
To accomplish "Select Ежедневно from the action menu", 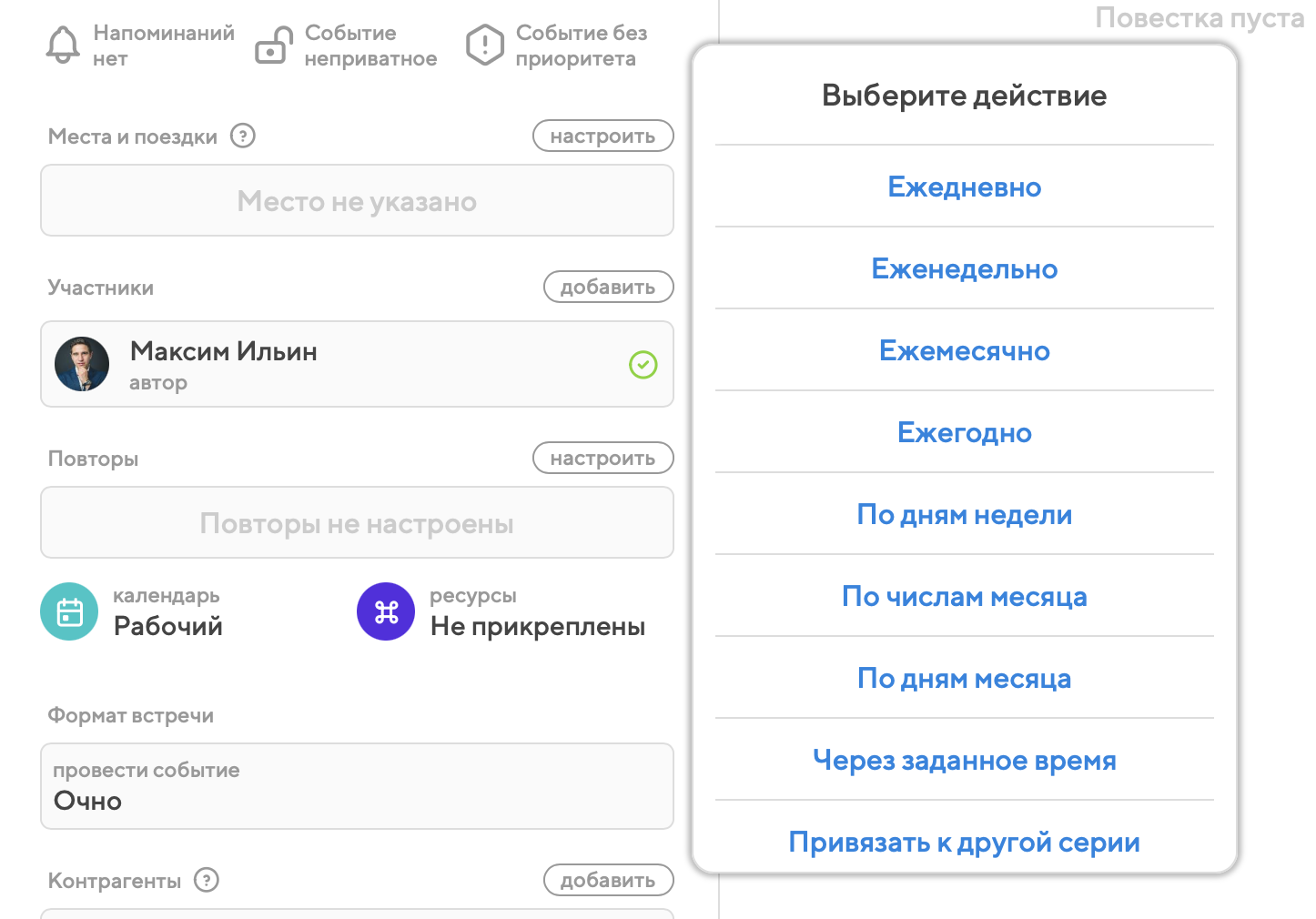I will [x=964, y=187].
